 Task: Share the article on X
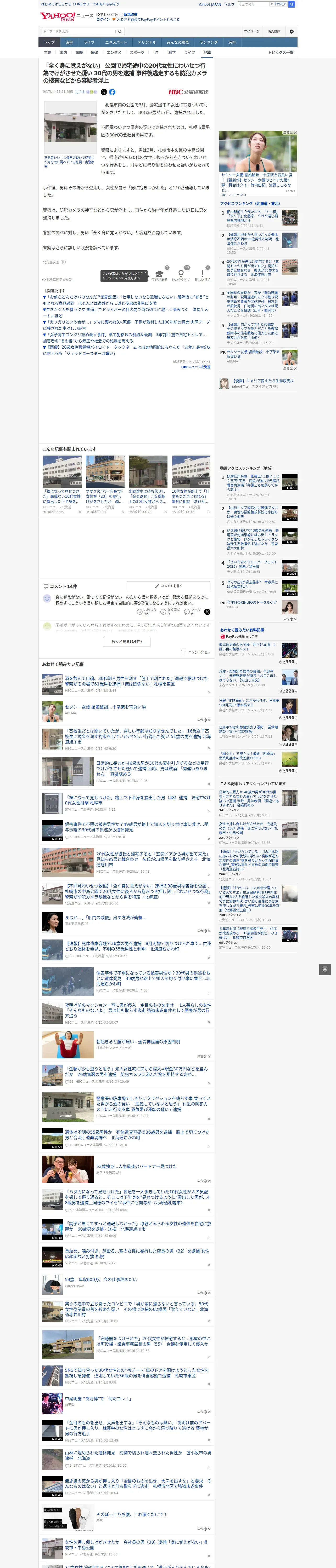104,92
